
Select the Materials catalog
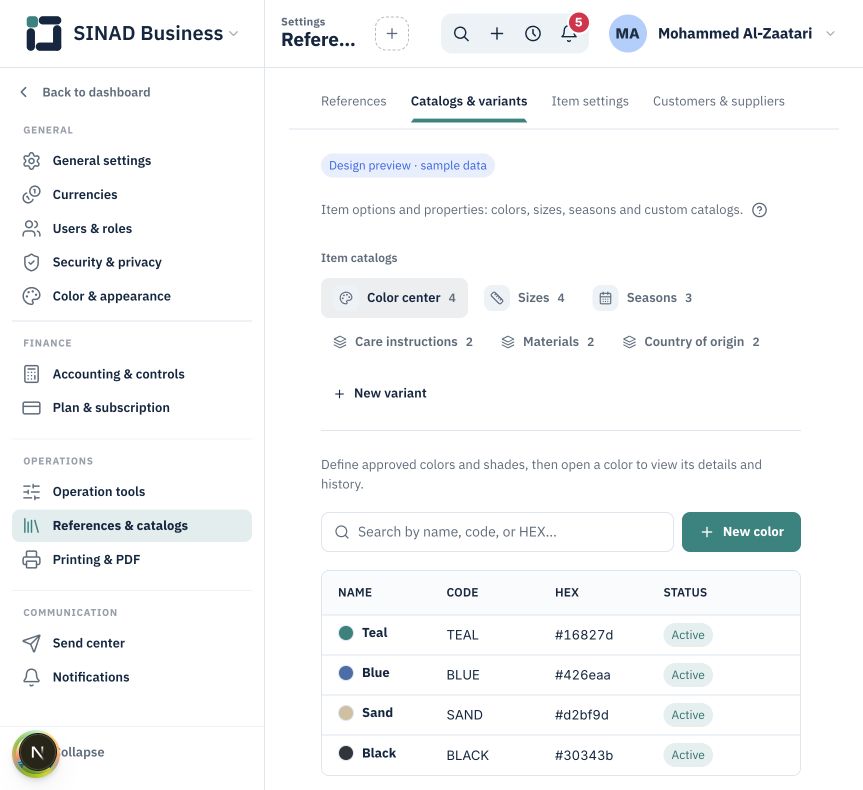click(548, 342)
